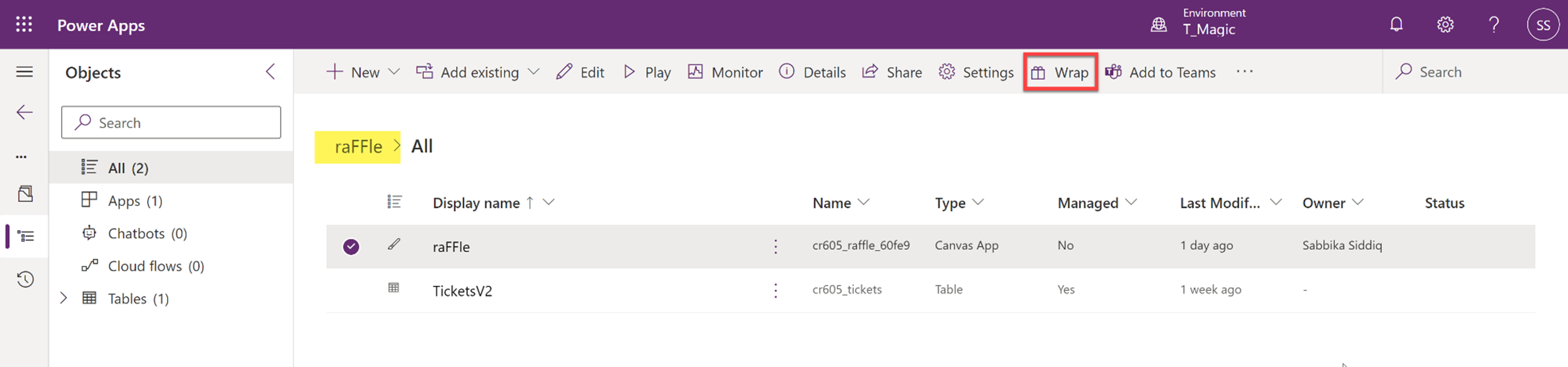The image size is (1568, 367).
Task: Open the New dropdown
Action: [394, 72]
